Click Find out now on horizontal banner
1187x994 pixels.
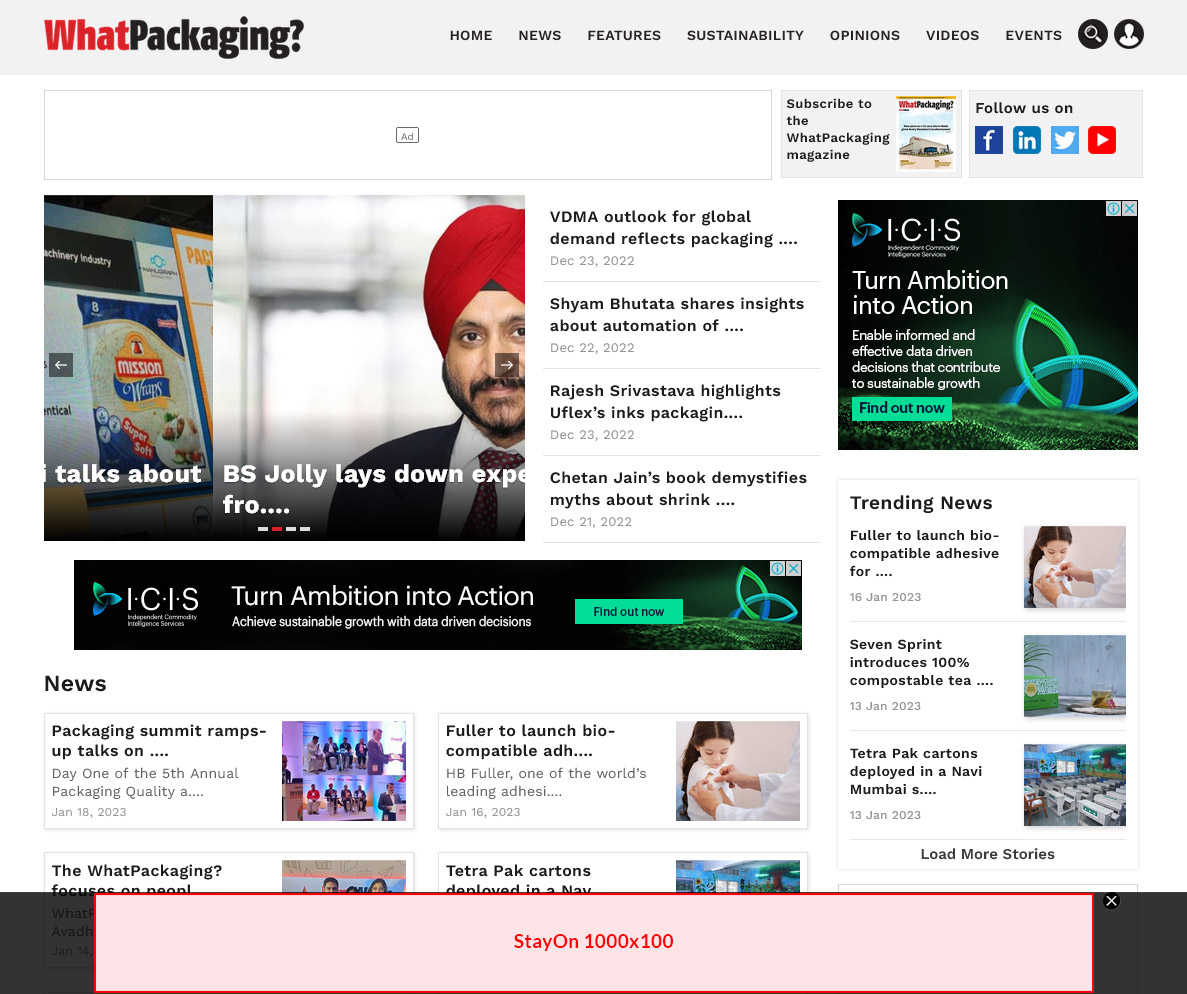click(628, 612)
